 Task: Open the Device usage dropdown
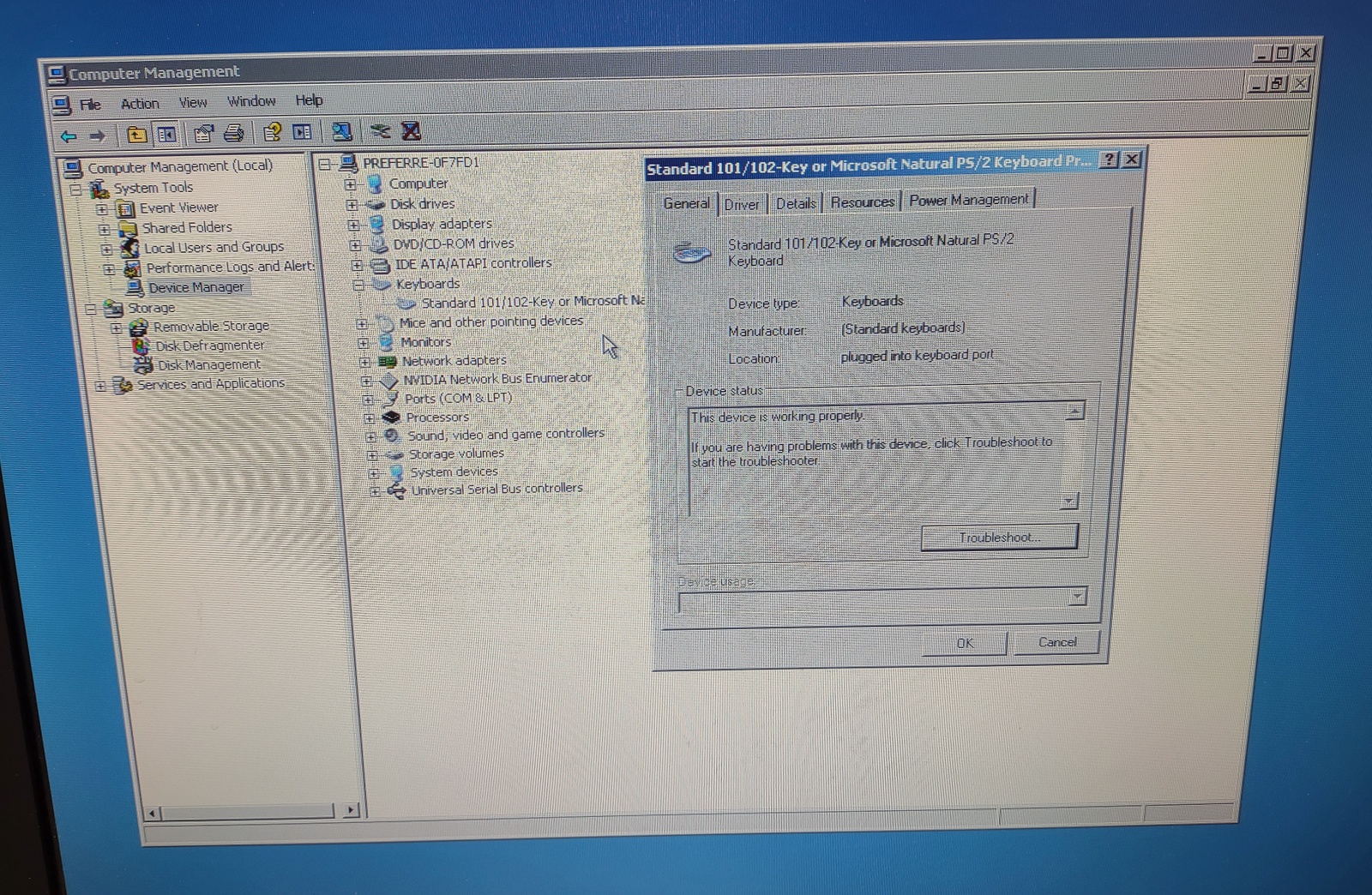click(1077, 597)
